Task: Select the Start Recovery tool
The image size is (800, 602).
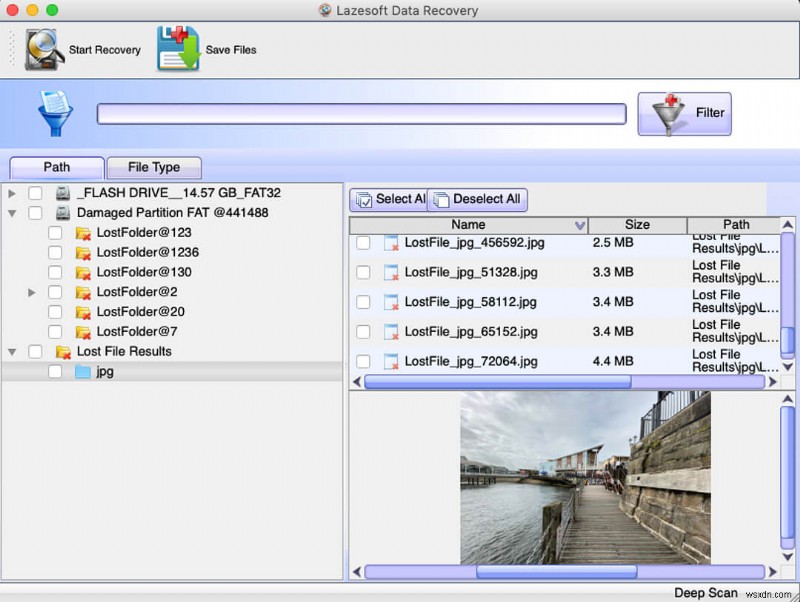Action: click(x=72, y=48)
